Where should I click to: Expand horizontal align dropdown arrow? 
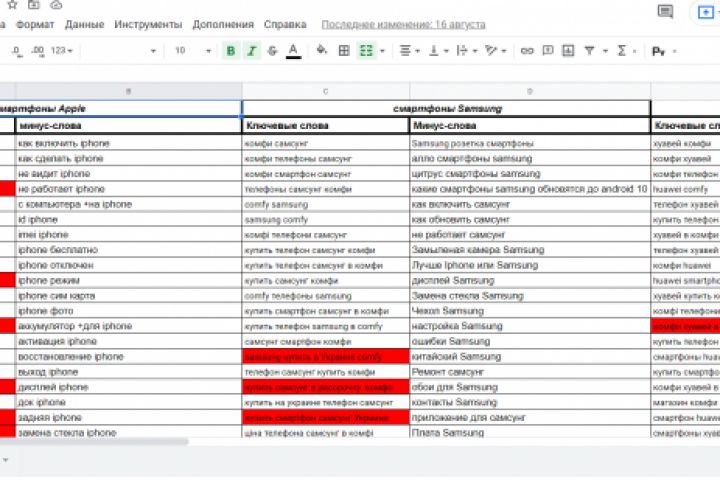click(x=417, y=51)
